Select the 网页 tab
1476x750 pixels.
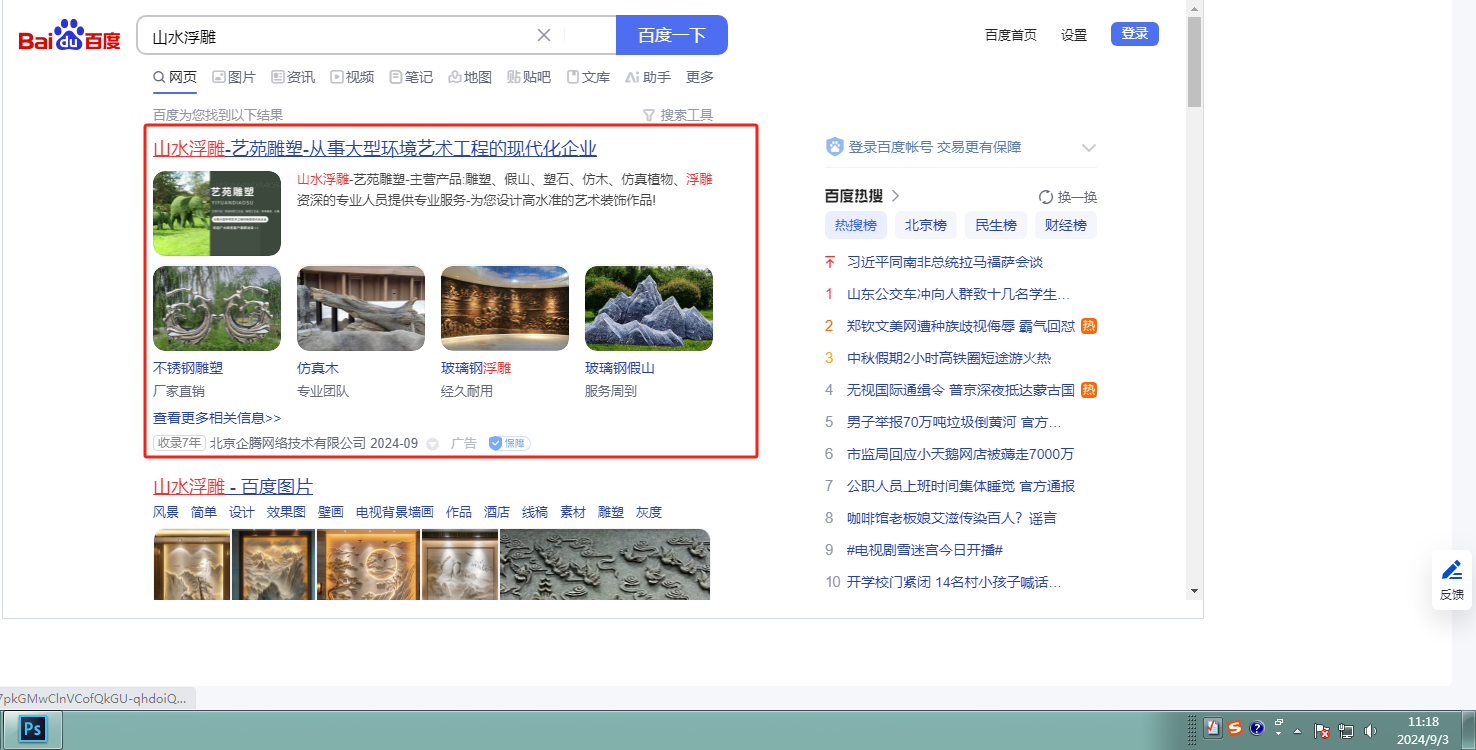click(175, 77)
